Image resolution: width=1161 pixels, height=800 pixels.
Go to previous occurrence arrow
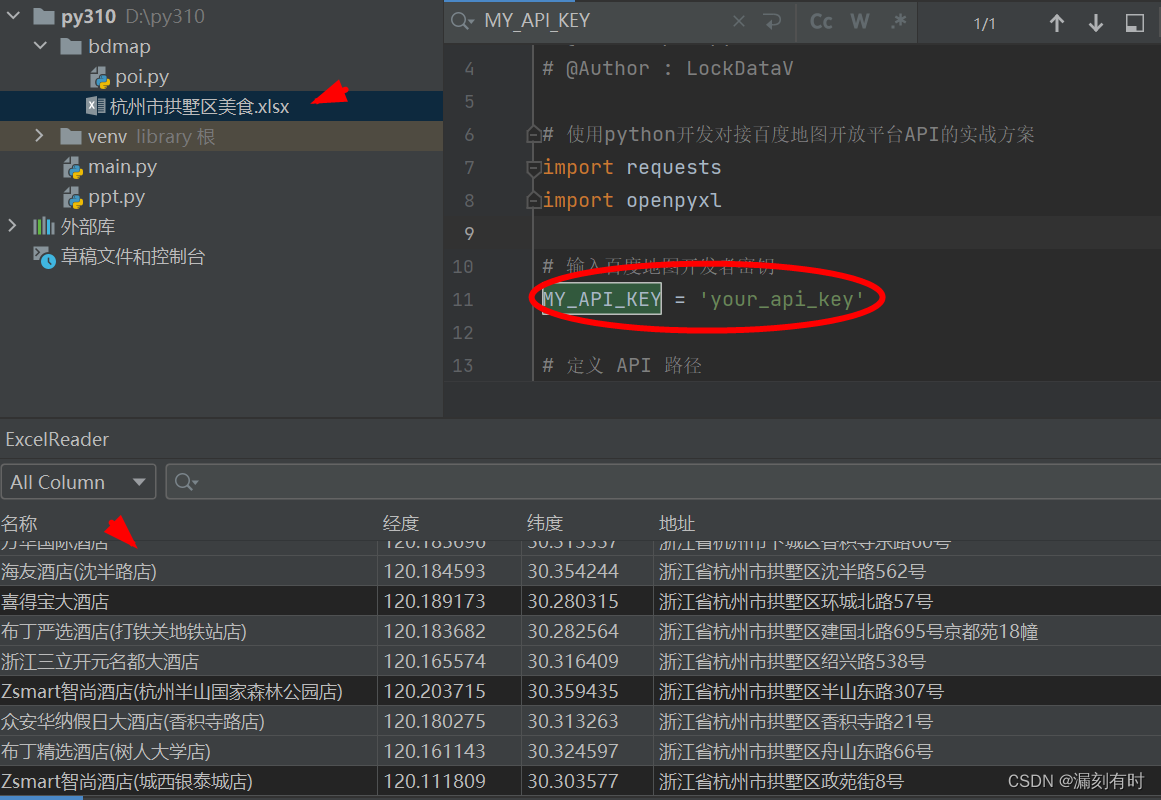point(1057,23)
